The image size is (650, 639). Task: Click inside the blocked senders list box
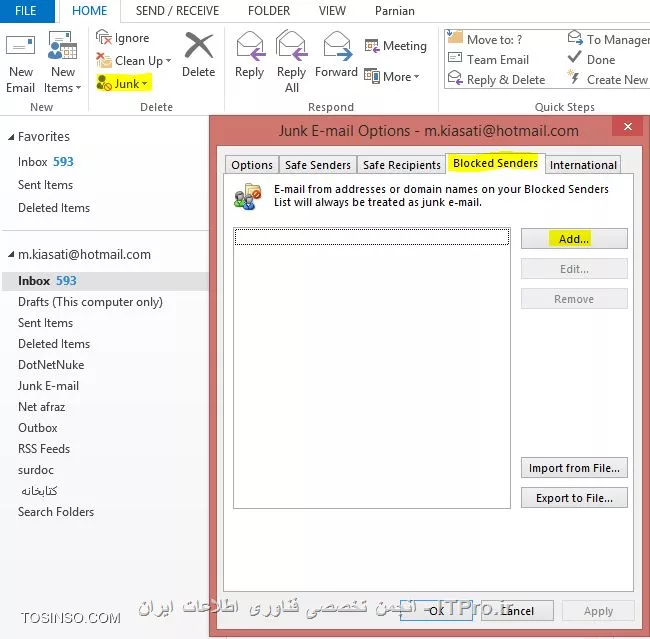(x=372, y=368)
